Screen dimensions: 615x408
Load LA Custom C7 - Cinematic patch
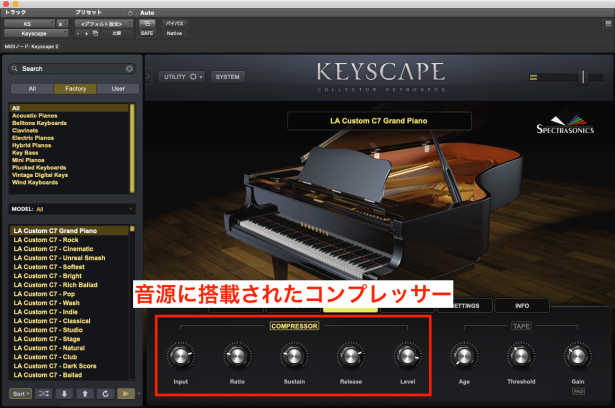pyautogui.click(x=53, y=249)
